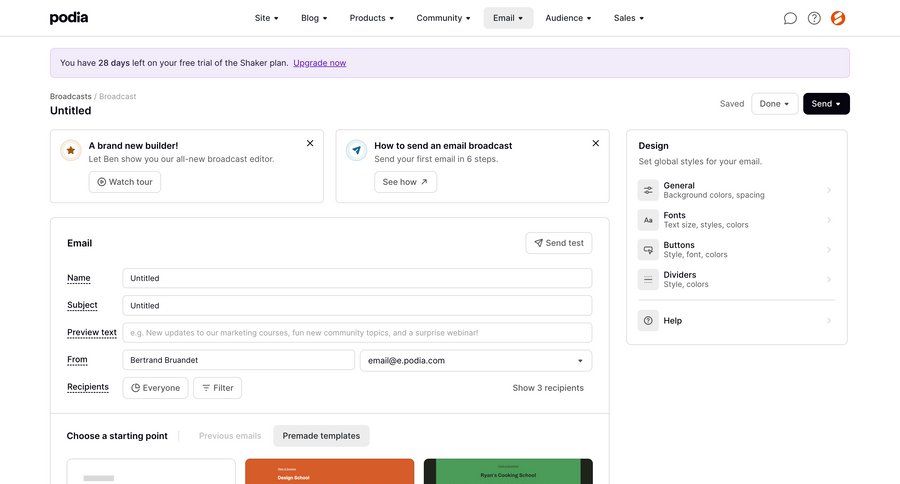
Task: Click the Fonts Aa icon
Action: click(x=648, y=220)
